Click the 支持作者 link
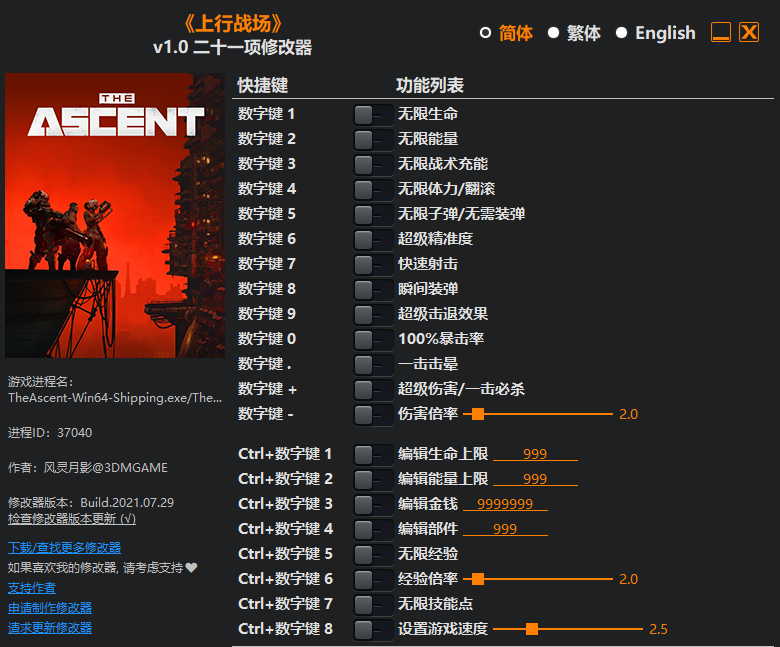 pos(32,588)
